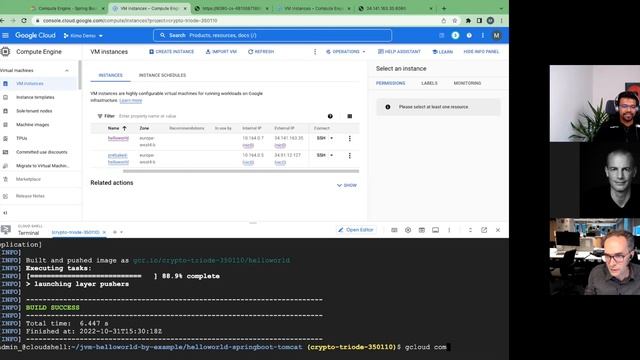Viewport: 640px width, 360px height.
Task: Open TPUs in the sidebar
Action: [22, 138]
